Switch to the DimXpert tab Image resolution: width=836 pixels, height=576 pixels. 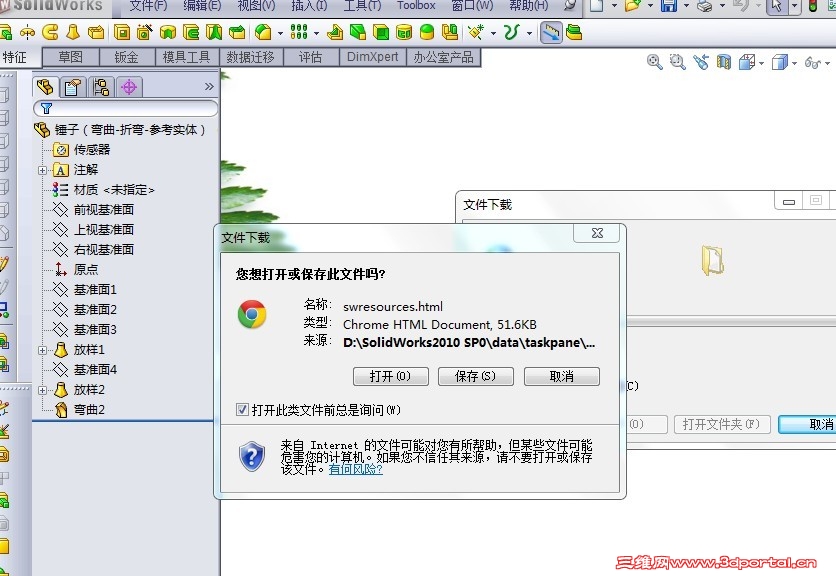point(372,57)
